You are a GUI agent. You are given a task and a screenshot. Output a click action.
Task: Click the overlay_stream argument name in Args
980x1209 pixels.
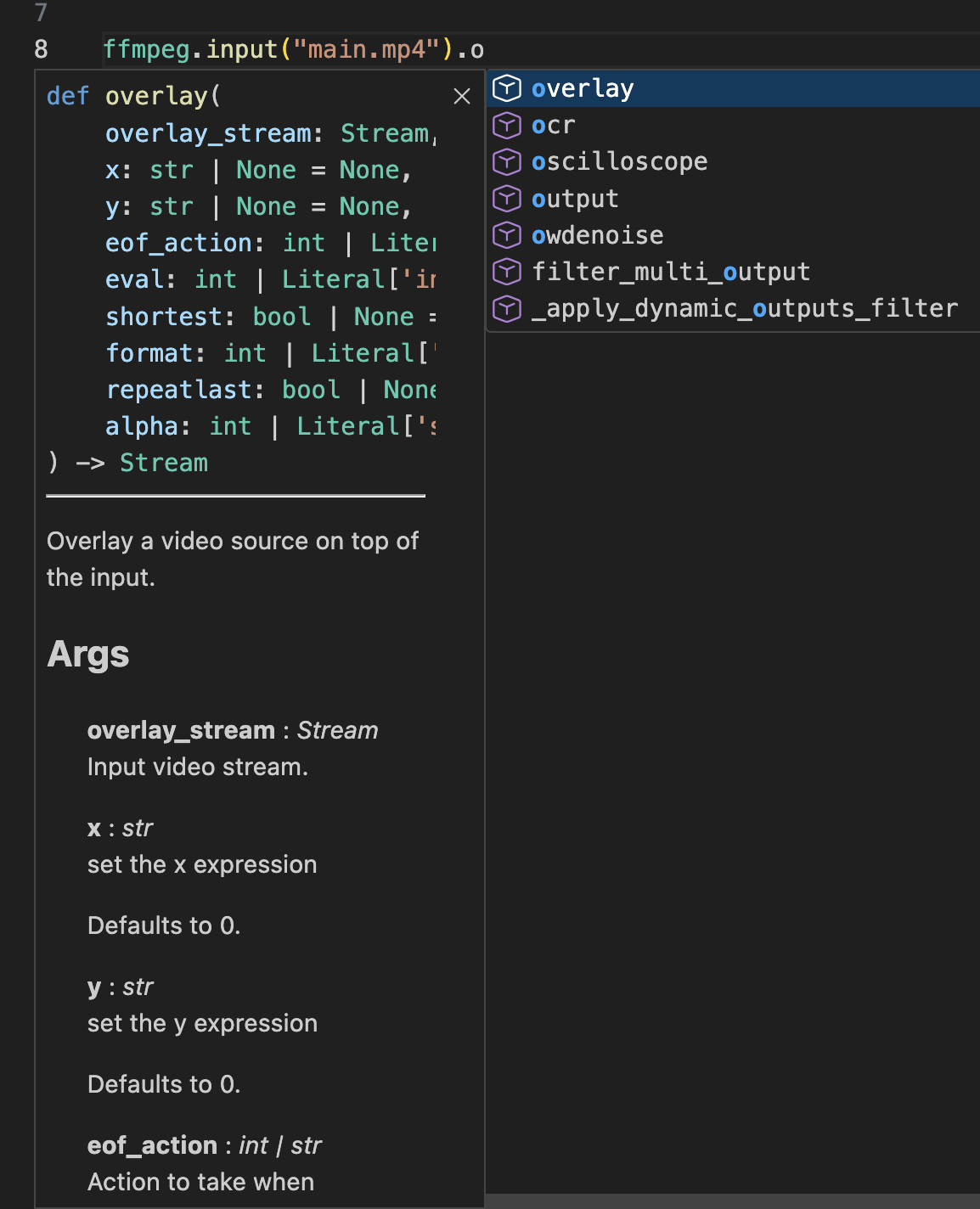[x=181, y=730]
